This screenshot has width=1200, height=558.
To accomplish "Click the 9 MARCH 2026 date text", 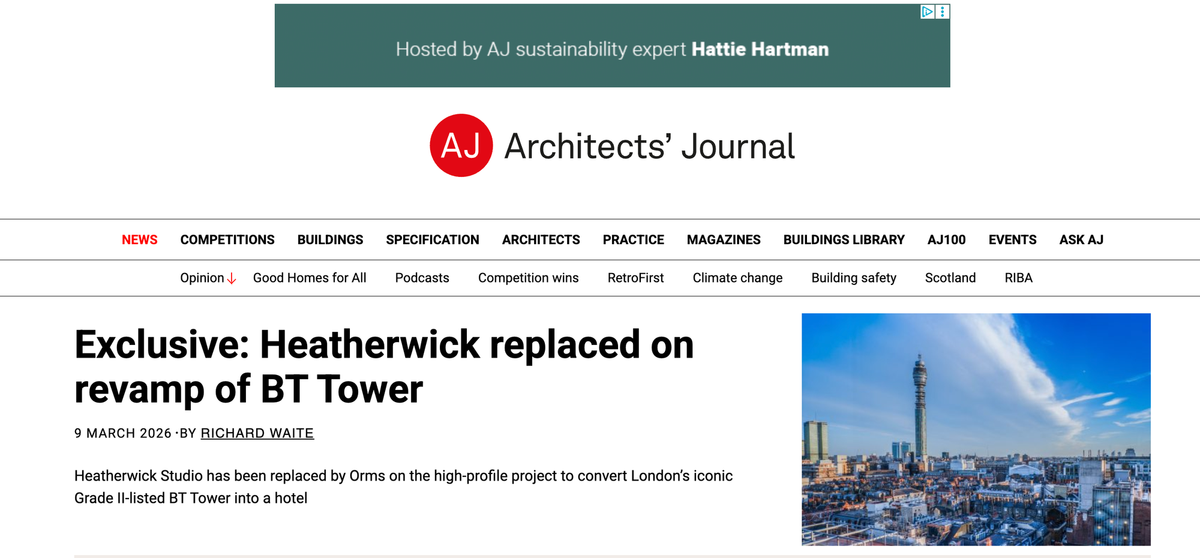I will [x=123, y=433].
